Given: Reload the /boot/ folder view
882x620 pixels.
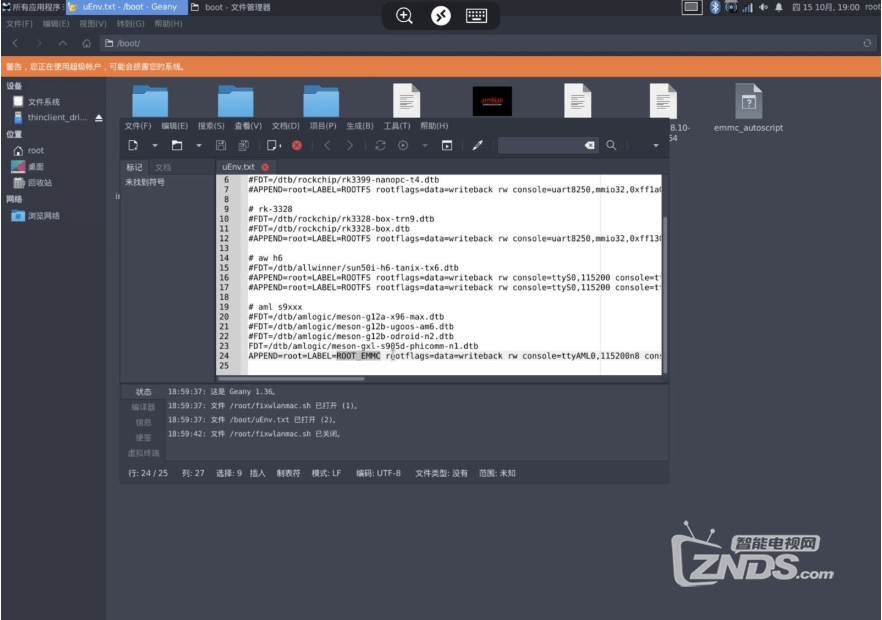Looking at the screenshot, I should click(867, 43).
